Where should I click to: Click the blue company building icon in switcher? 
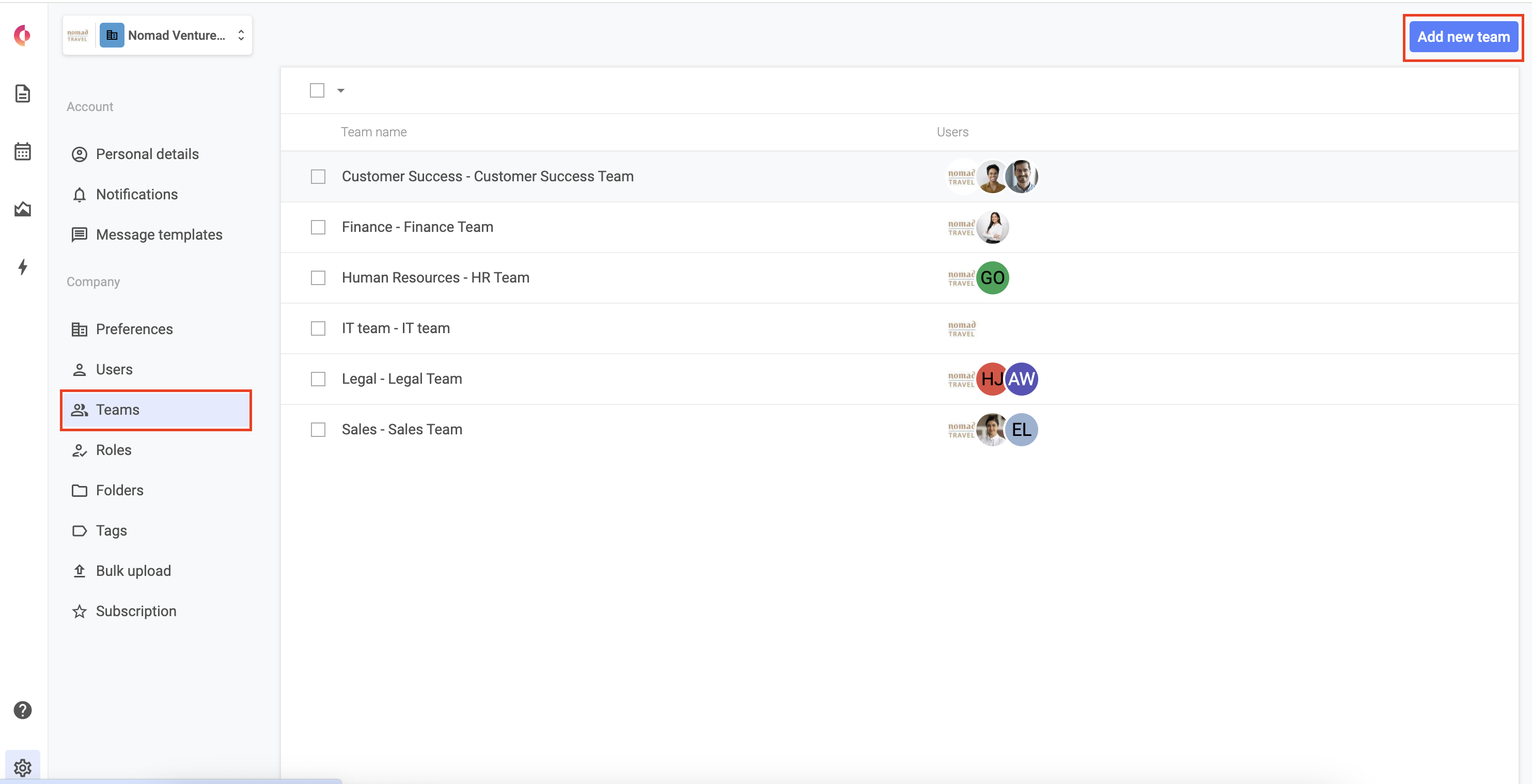point(112,35)
